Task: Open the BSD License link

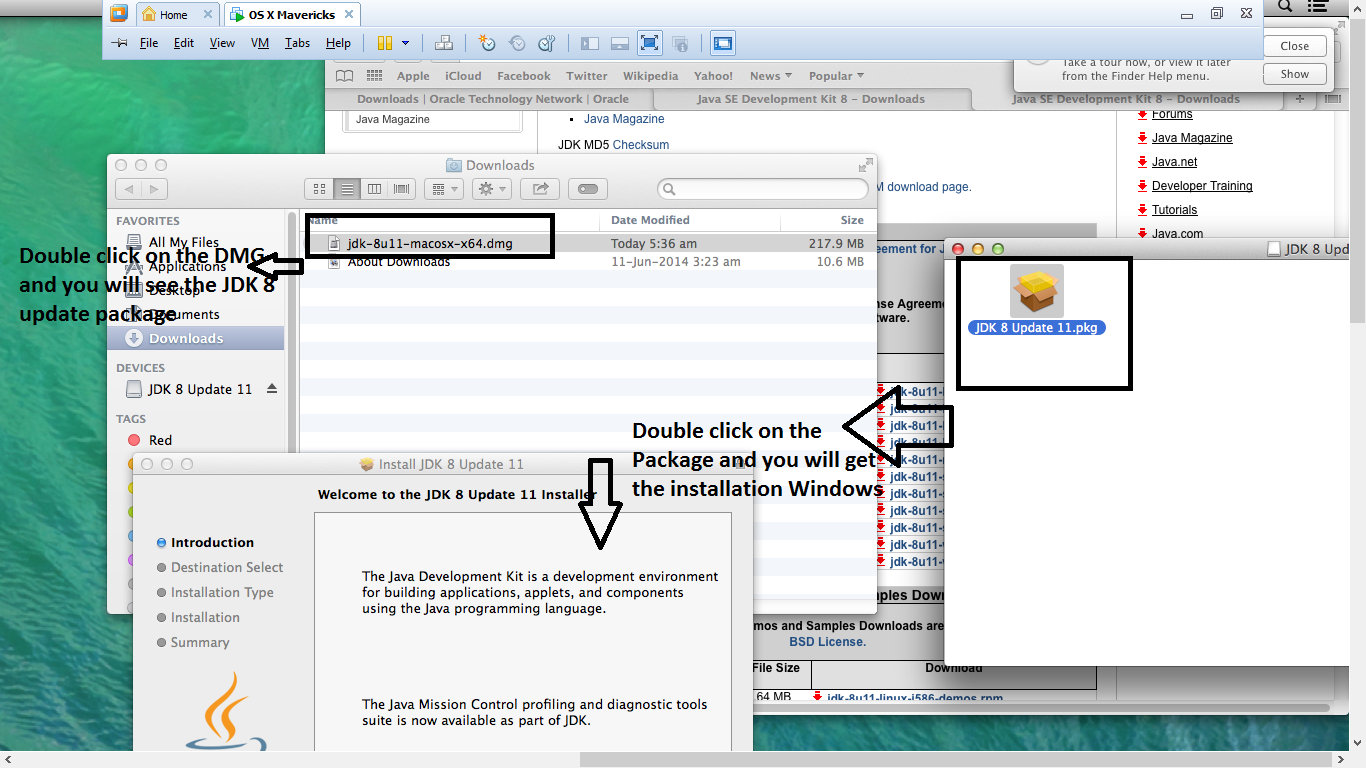Action: click(x=827, y=642)
